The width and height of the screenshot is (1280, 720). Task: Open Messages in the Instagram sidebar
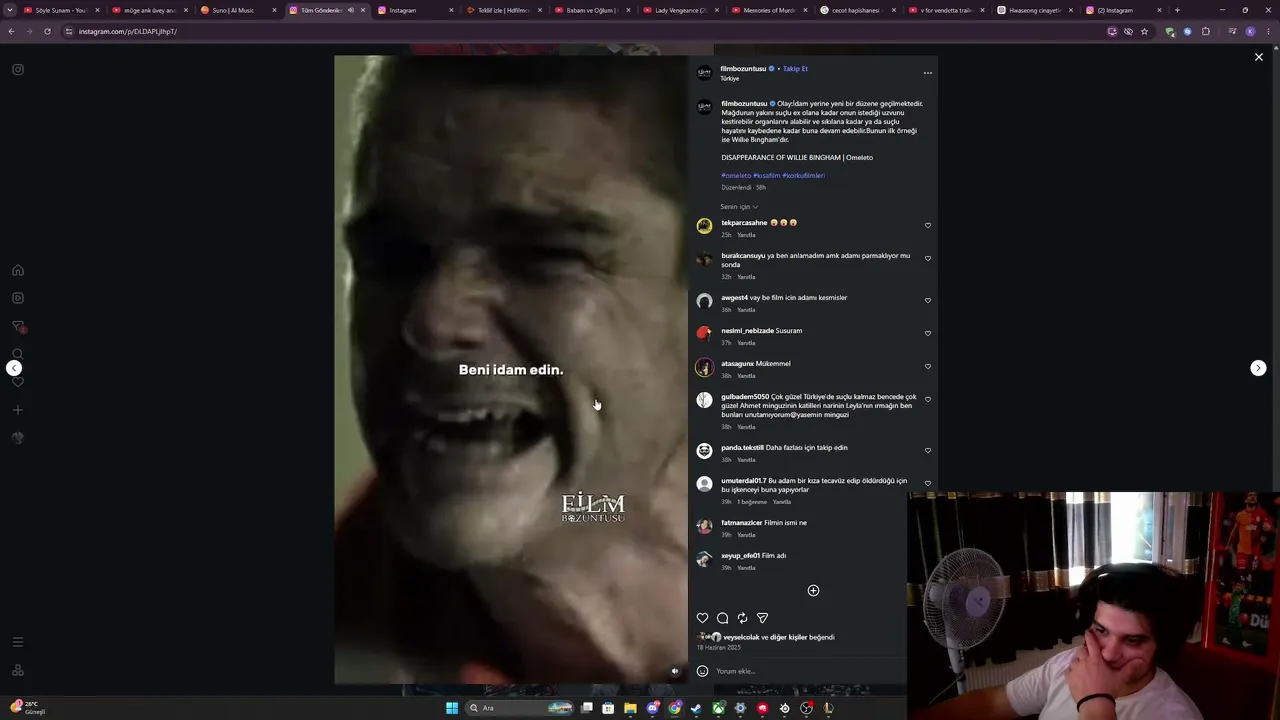(x=18, y=326)
